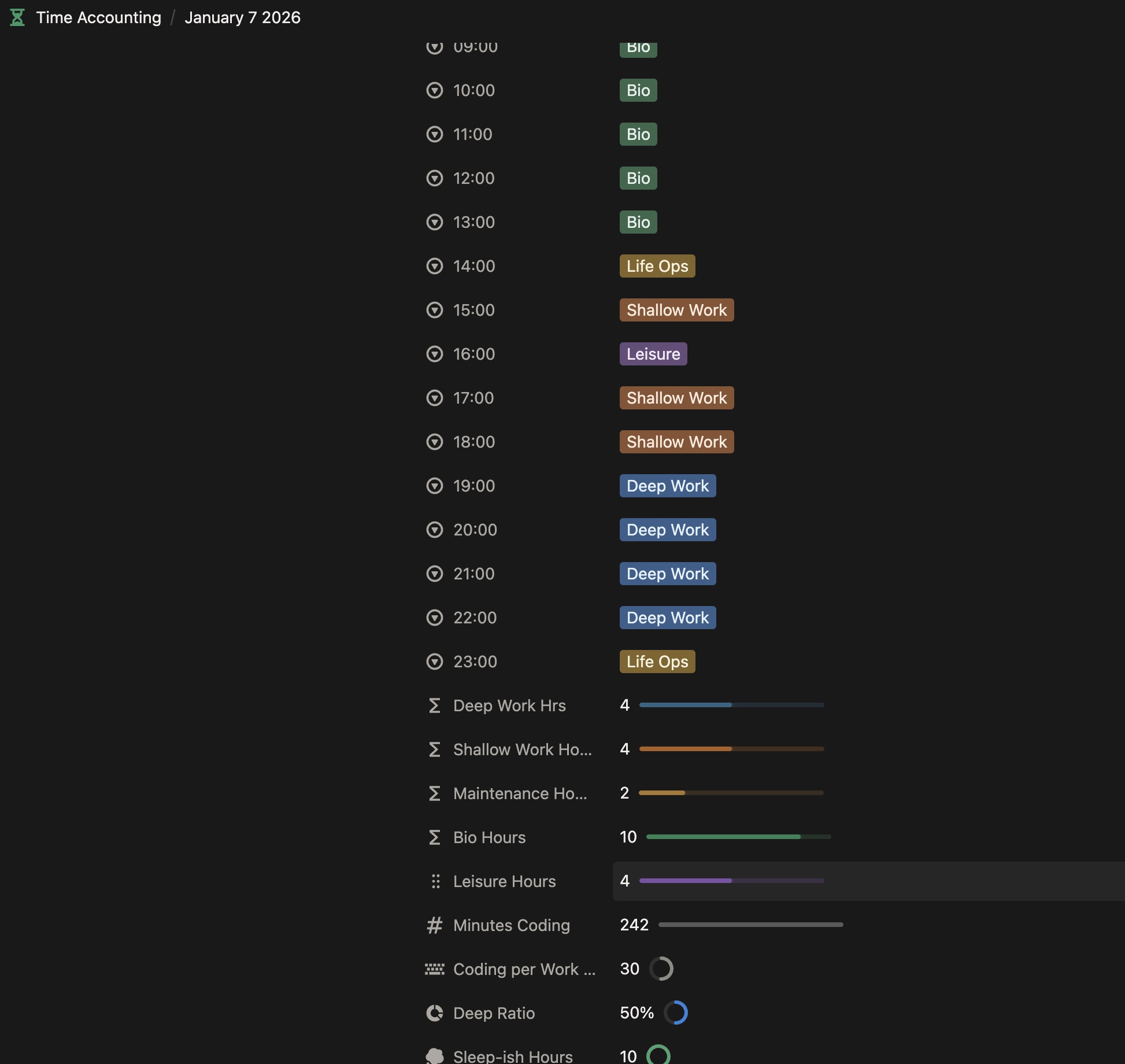This screenshot has height=1064, width=1125.
Task: Open the 15:00 Shallow Work select dropdown
Action: [676, 310]
